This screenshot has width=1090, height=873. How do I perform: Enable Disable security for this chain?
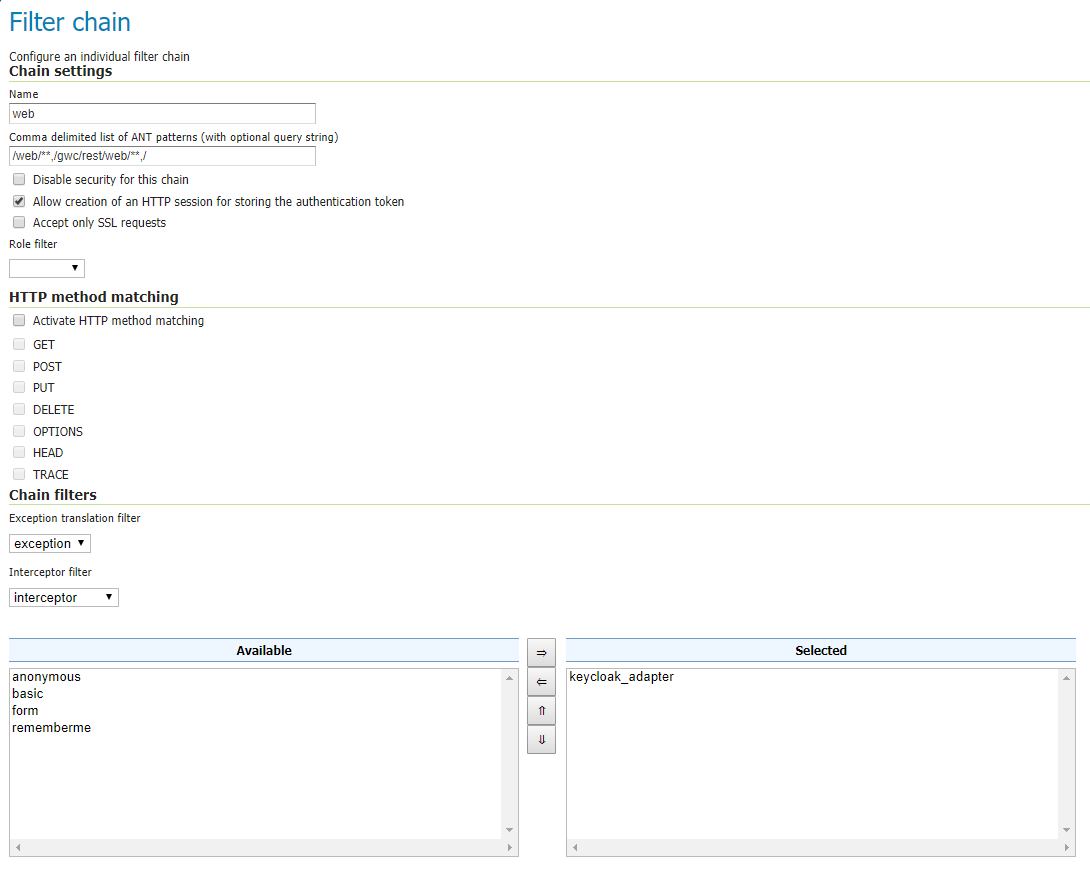pos(18,178)
